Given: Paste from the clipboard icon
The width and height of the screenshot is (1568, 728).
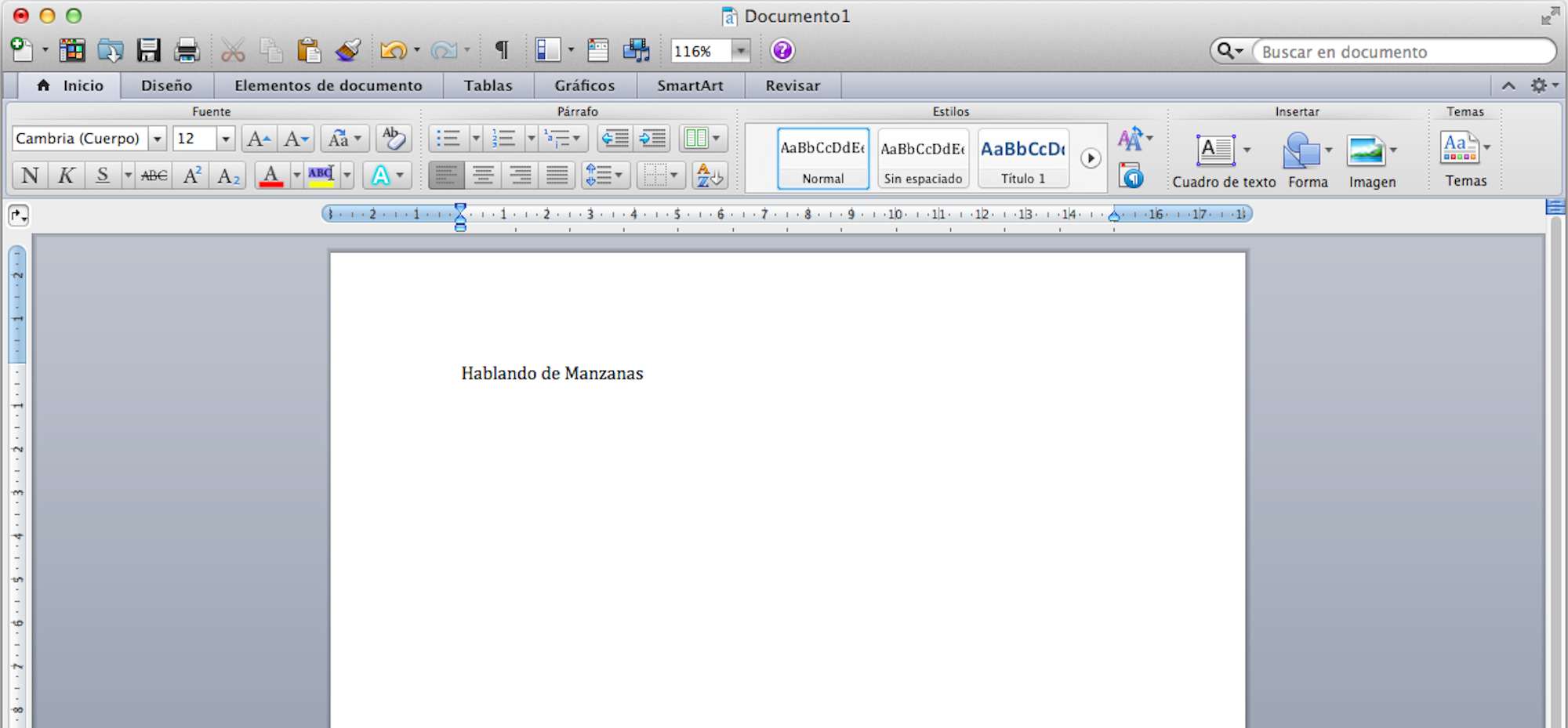Looking at the screenshot, I should pyautogui.click(x=309, y=50).
